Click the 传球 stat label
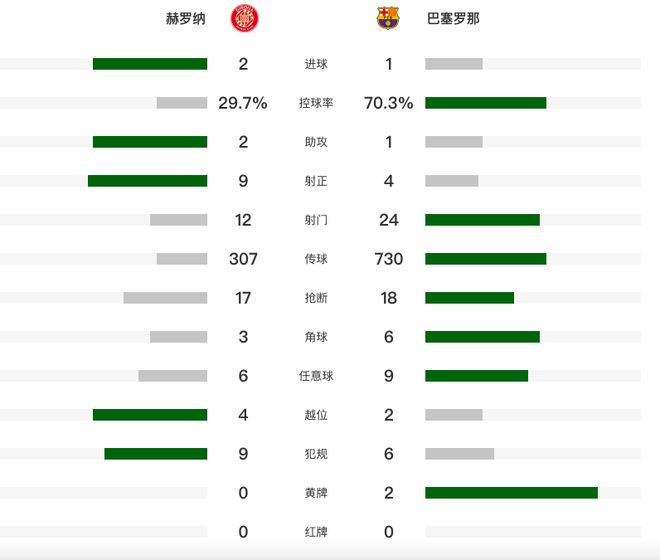This screenshot has height=560, width=660. click(316, 259)
